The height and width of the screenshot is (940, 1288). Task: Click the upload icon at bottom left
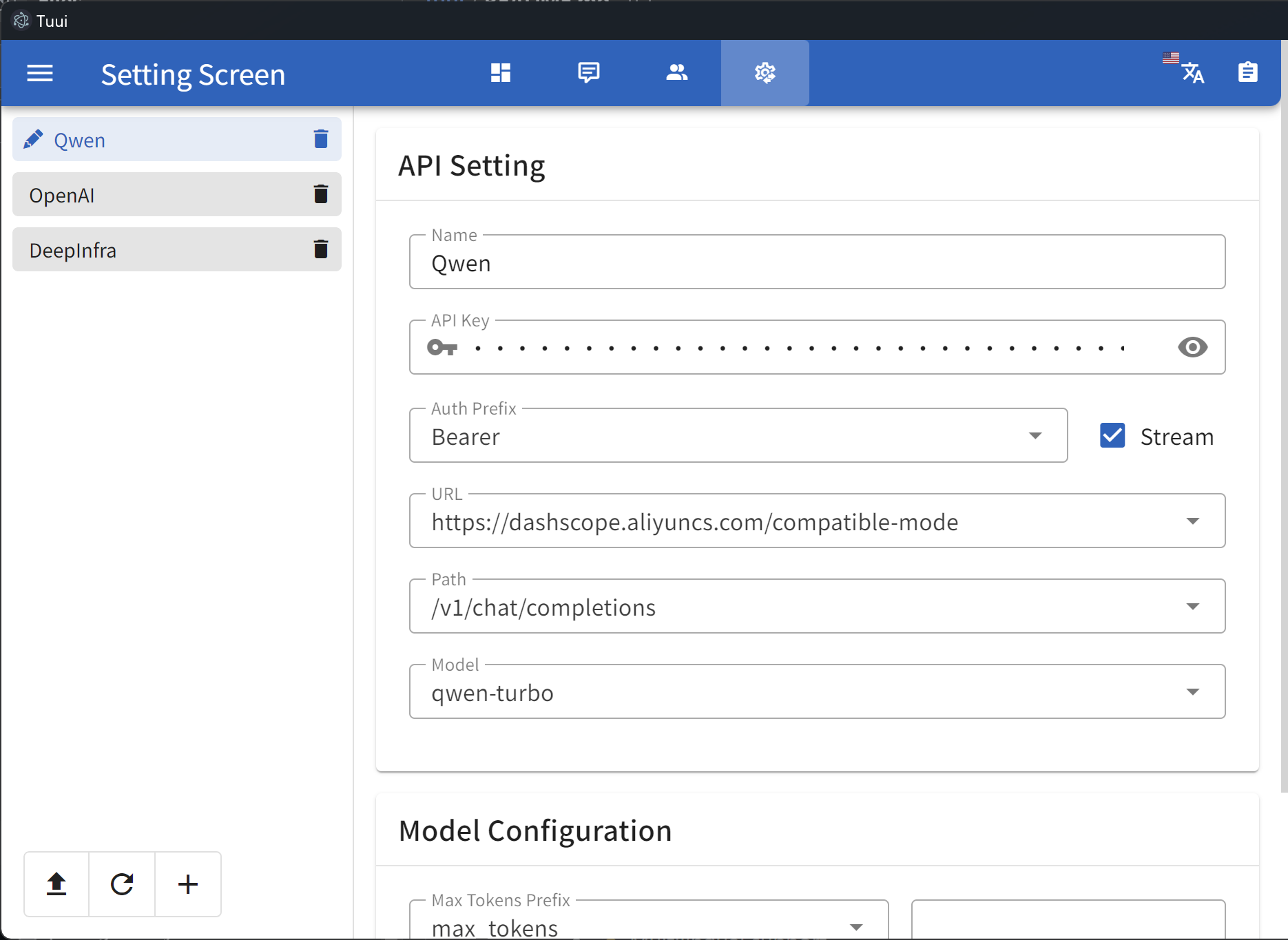pos(56,884)
